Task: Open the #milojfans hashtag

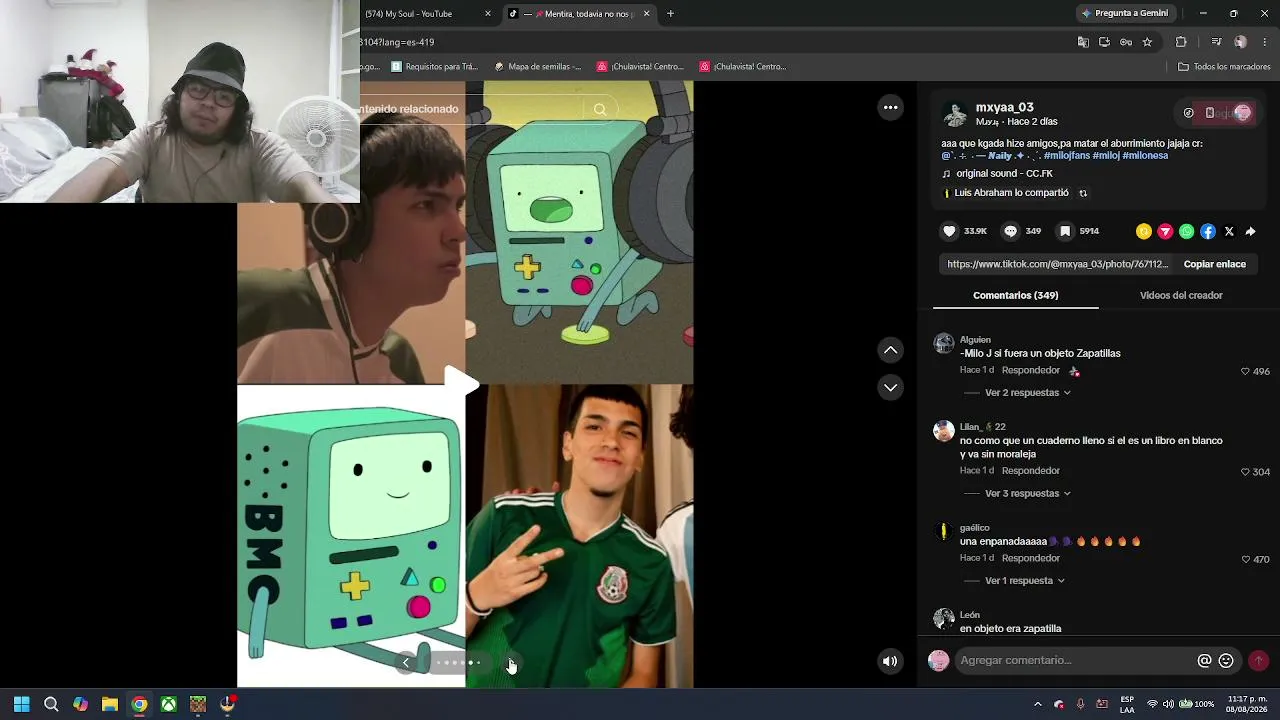Action: pos(1066,156)
